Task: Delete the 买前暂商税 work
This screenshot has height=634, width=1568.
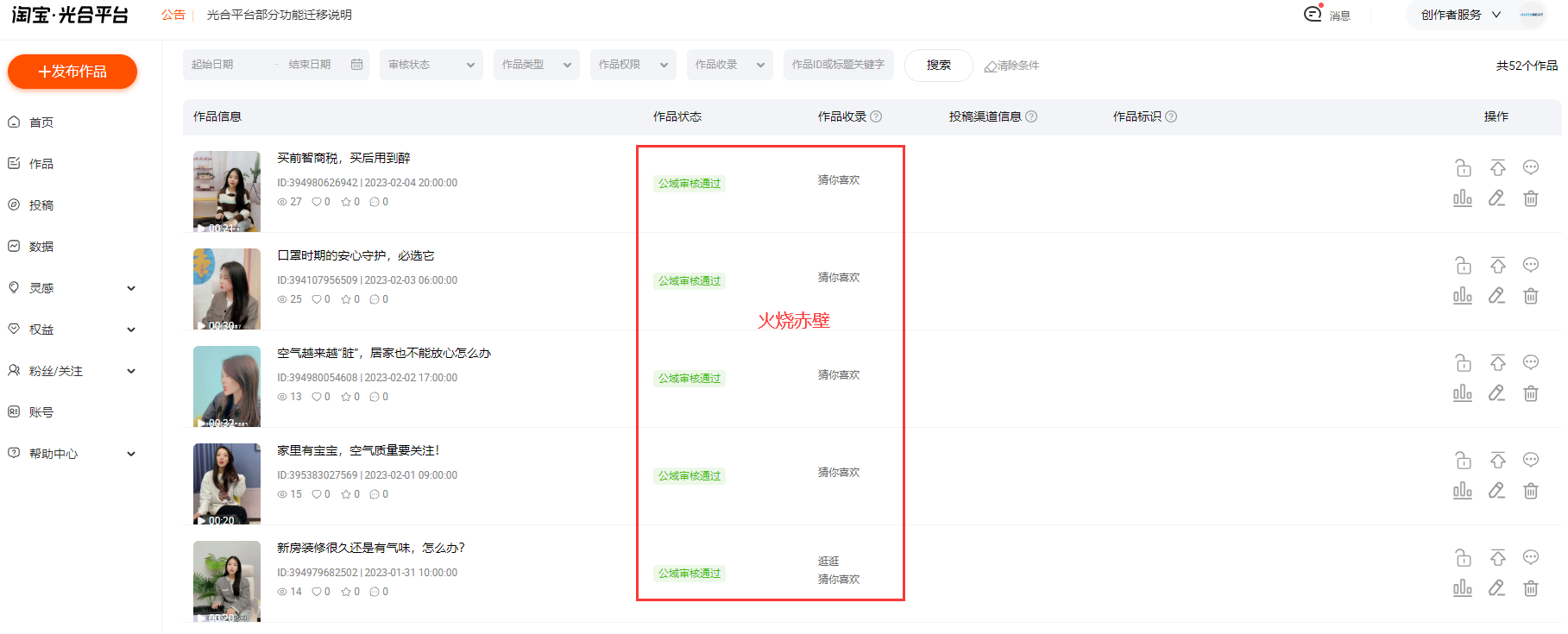Action: point(1531,198)
